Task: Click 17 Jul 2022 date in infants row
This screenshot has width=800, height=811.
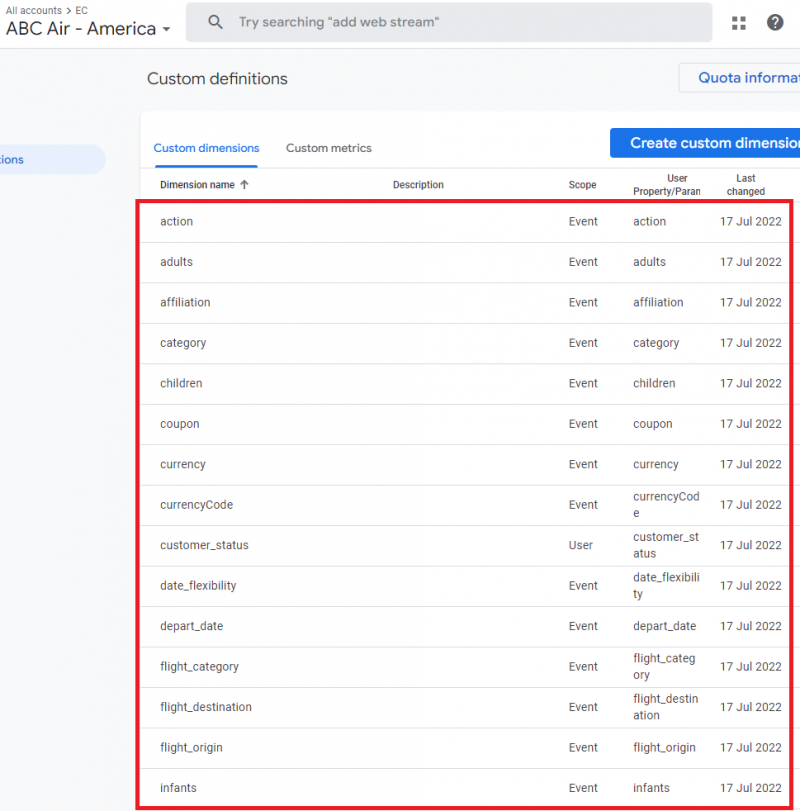Action: point(750,788)
